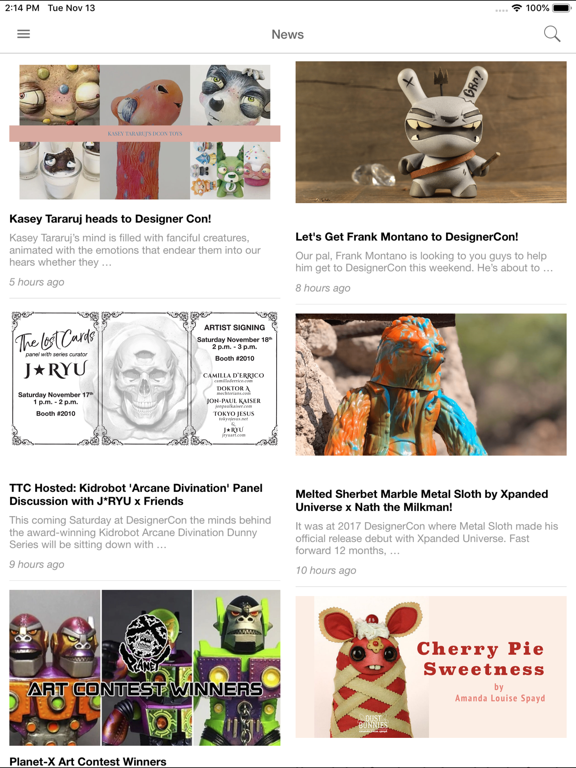The height and width of the screenshot is (768, 576).
Task: Open Planet-X Art Contest Winners headline
Action: [x=88, y=762]
